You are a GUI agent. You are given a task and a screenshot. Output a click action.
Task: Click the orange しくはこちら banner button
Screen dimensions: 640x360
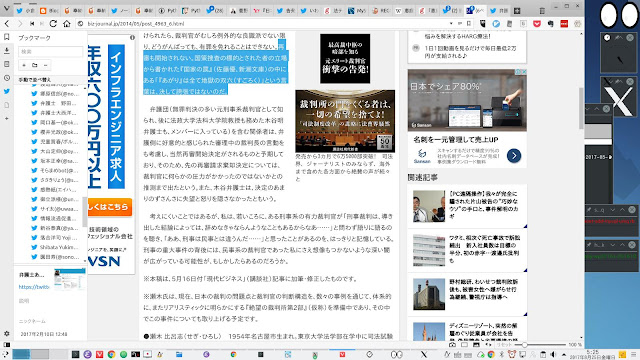coord(109,207)
